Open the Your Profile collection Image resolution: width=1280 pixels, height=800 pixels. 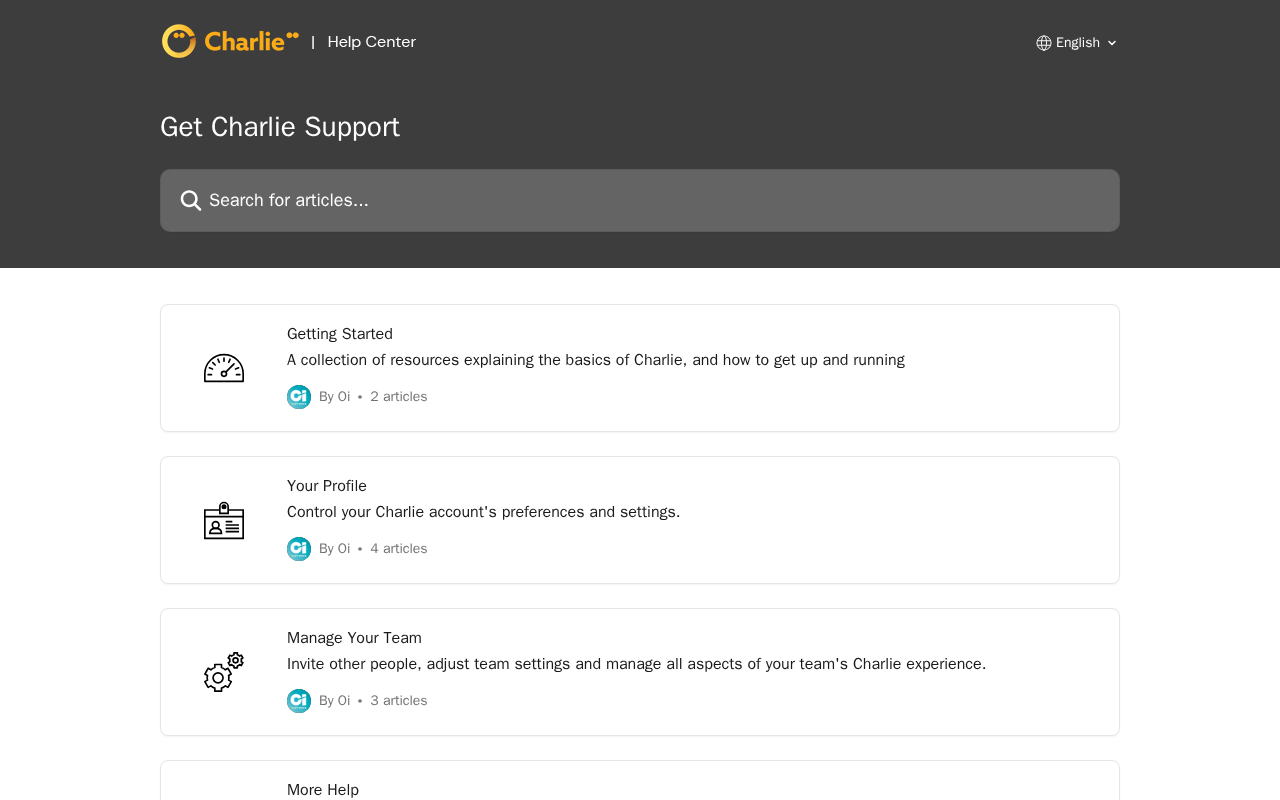tap(640, 520)
